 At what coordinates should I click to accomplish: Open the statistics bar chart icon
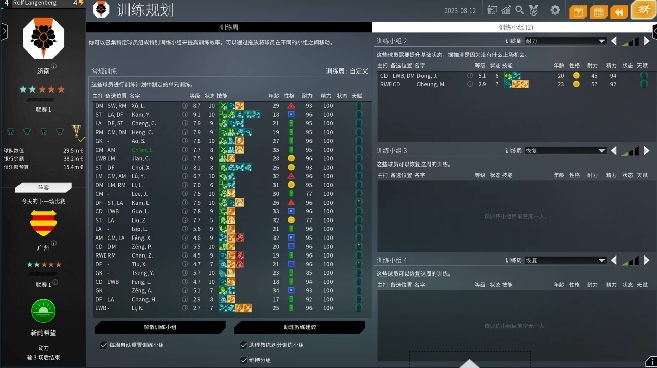[x=506, y=10]
